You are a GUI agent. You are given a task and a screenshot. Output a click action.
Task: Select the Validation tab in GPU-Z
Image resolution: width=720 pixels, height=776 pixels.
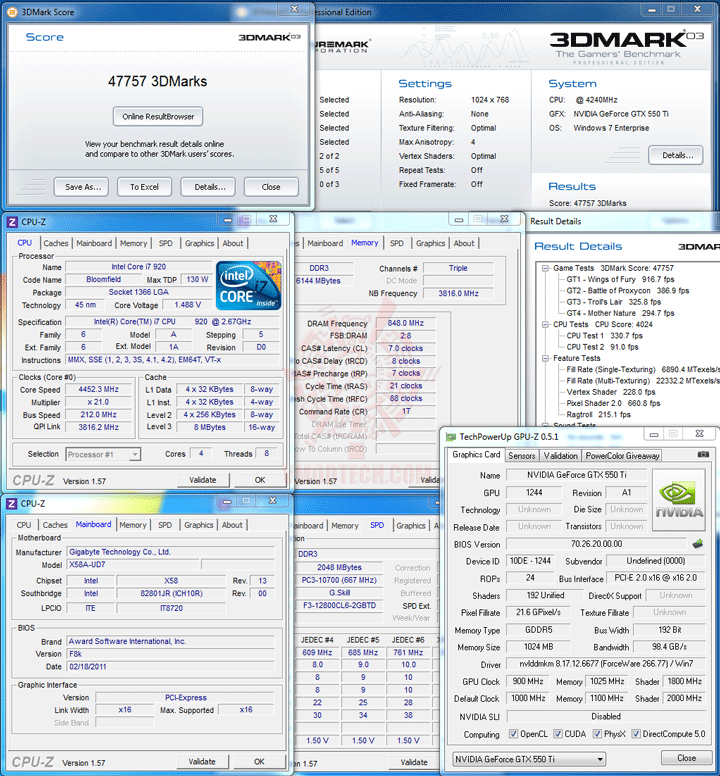click(560, 456)
